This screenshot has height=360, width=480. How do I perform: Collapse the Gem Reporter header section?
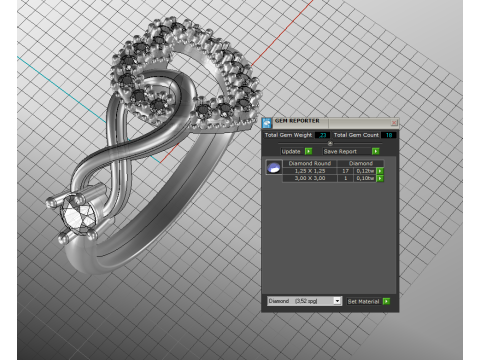coord(330,143)
